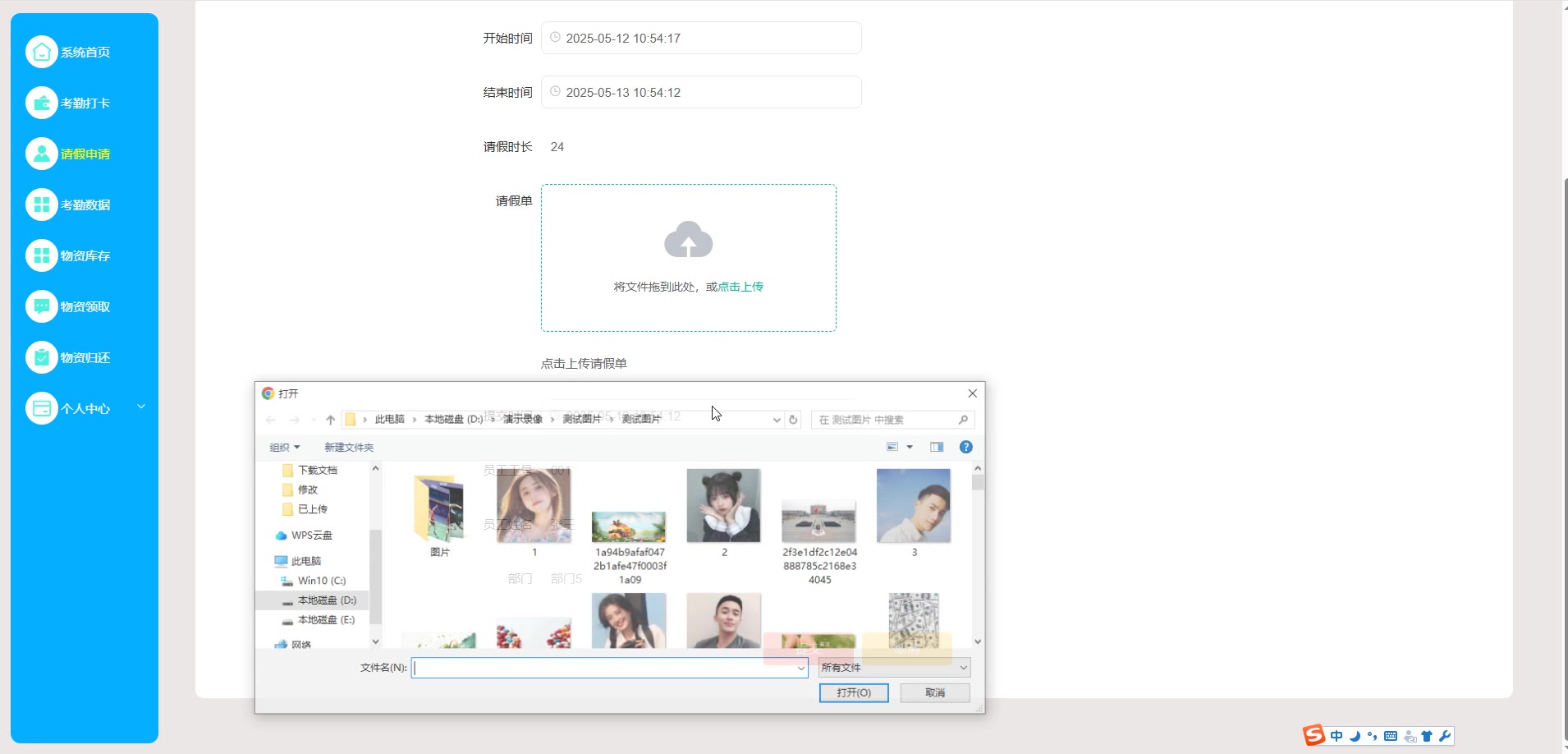Screen dimensions: 1568x754
Task: Click the 中 language mode icon on IME bar
Action: [1336, 736]
